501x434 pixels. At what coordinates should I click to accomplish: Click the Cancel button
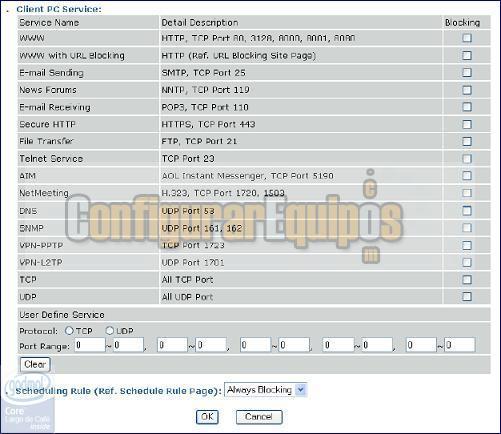(x=259, y=417)
